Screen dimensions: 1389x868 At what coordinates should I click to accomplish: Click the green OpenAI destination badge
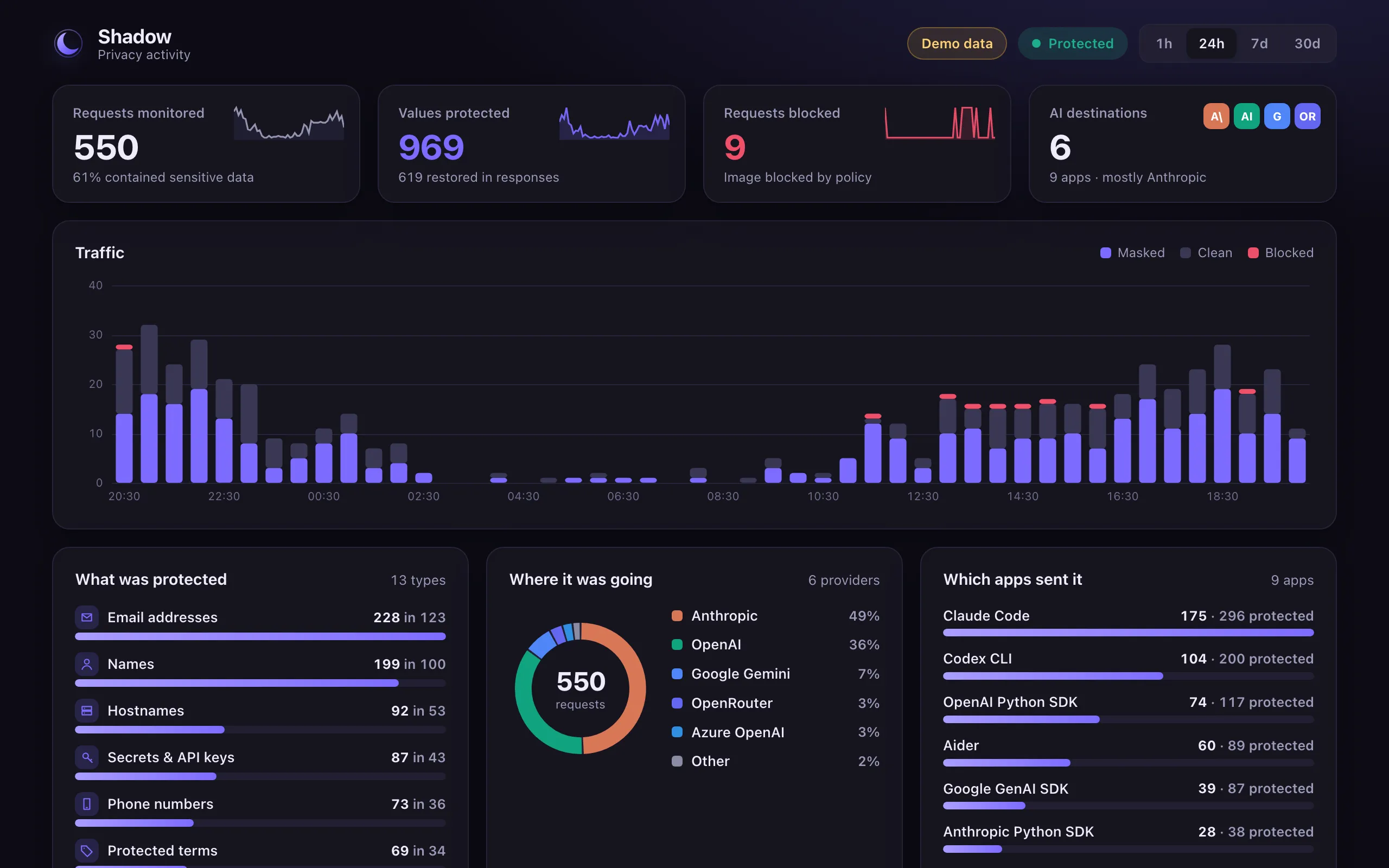tap(1246, 117)
